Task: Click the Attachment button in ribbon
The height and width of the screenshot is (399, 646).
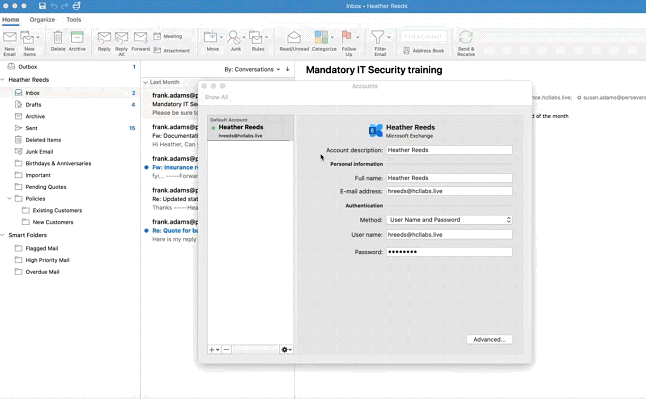Action: (x=172, y=50)
